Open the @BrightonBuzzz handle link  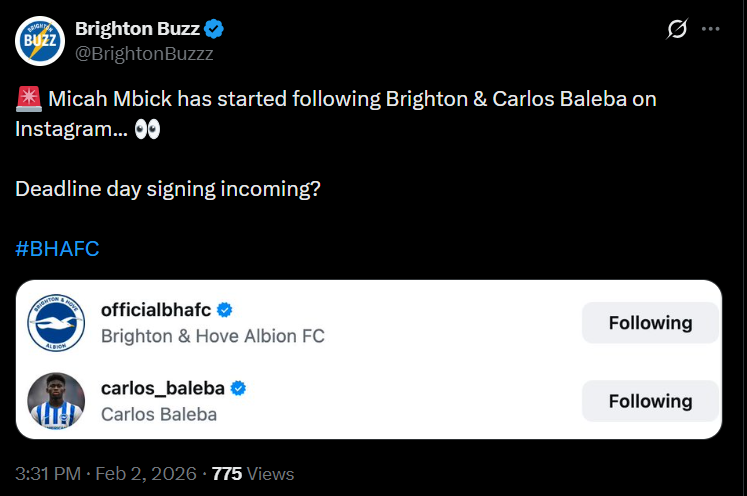pos(144,53)
